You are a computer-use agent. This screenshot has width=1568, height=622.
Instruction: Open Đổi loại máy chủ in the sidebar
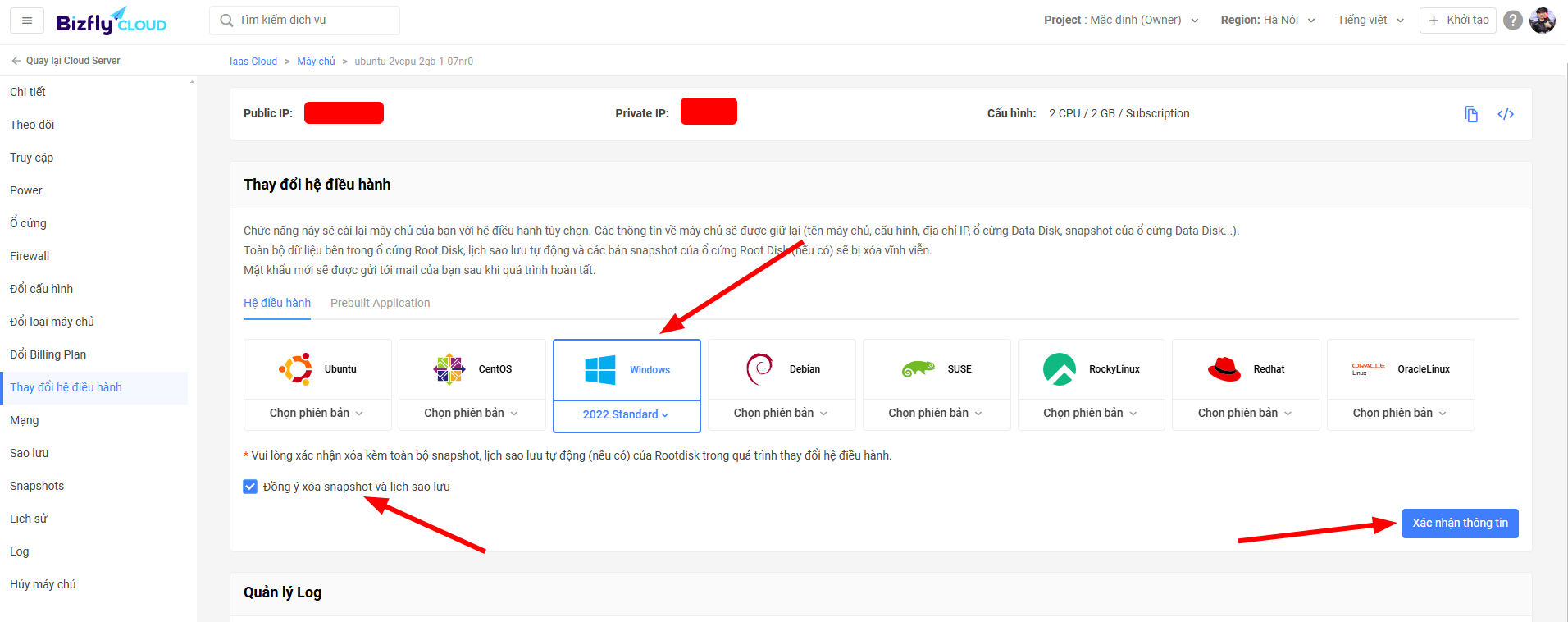(94, 322)
